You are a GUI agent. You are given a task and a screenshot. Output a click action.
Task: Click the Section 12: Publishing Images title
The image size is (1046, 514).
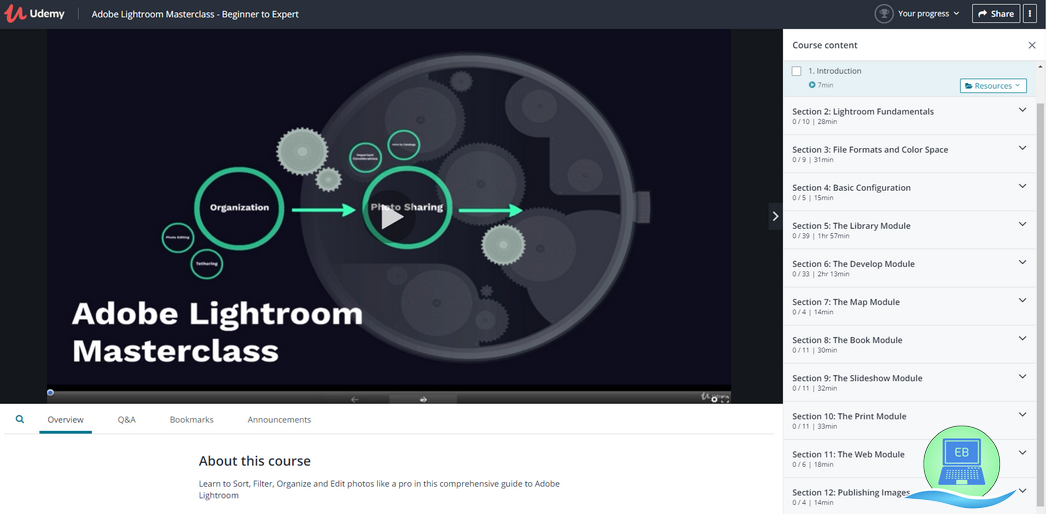851,492
